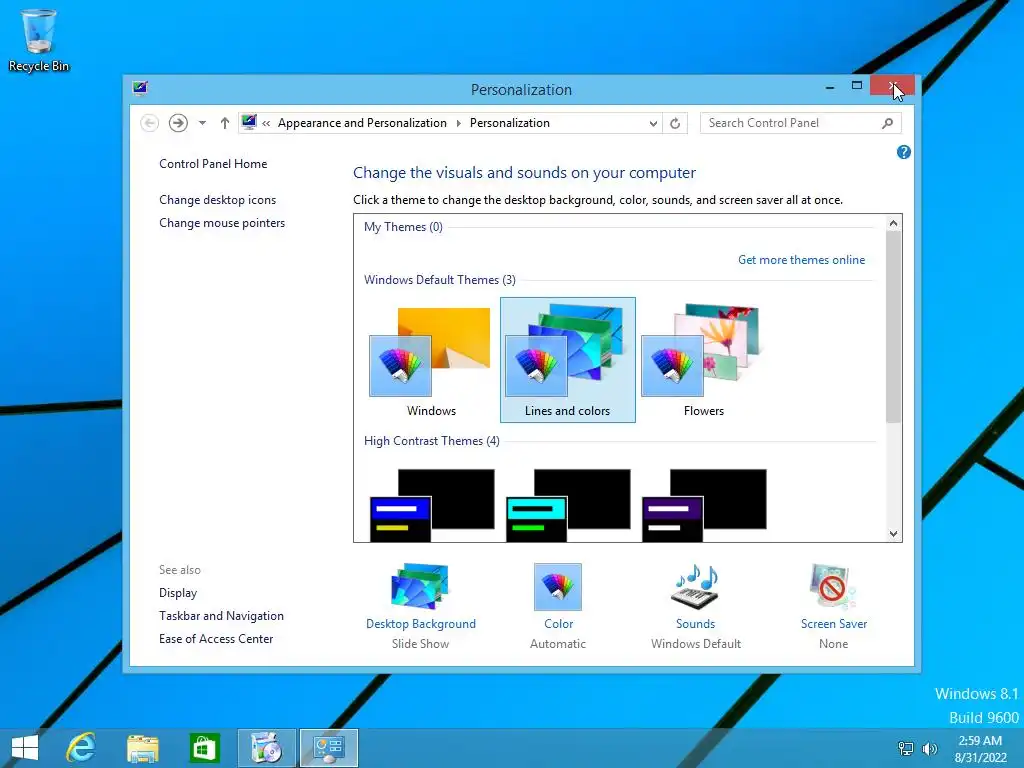Go up one level with Up arrow
This screenshot has width=1024, height=768.
[225, 123]
